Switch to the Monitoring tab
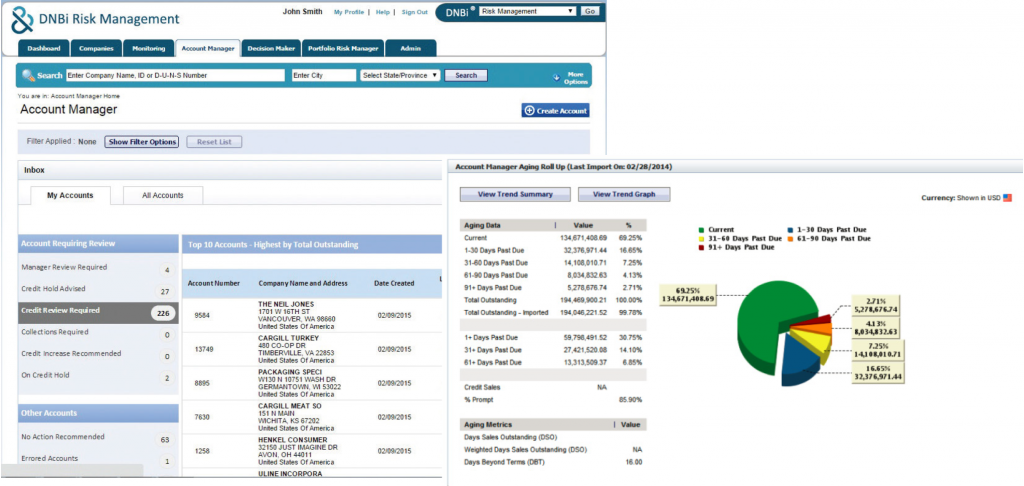 [x=149, y=48]
